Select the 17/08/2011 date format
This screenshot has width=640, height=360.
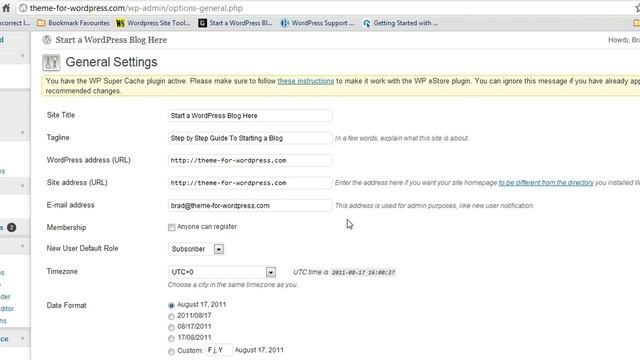[171, 338]
